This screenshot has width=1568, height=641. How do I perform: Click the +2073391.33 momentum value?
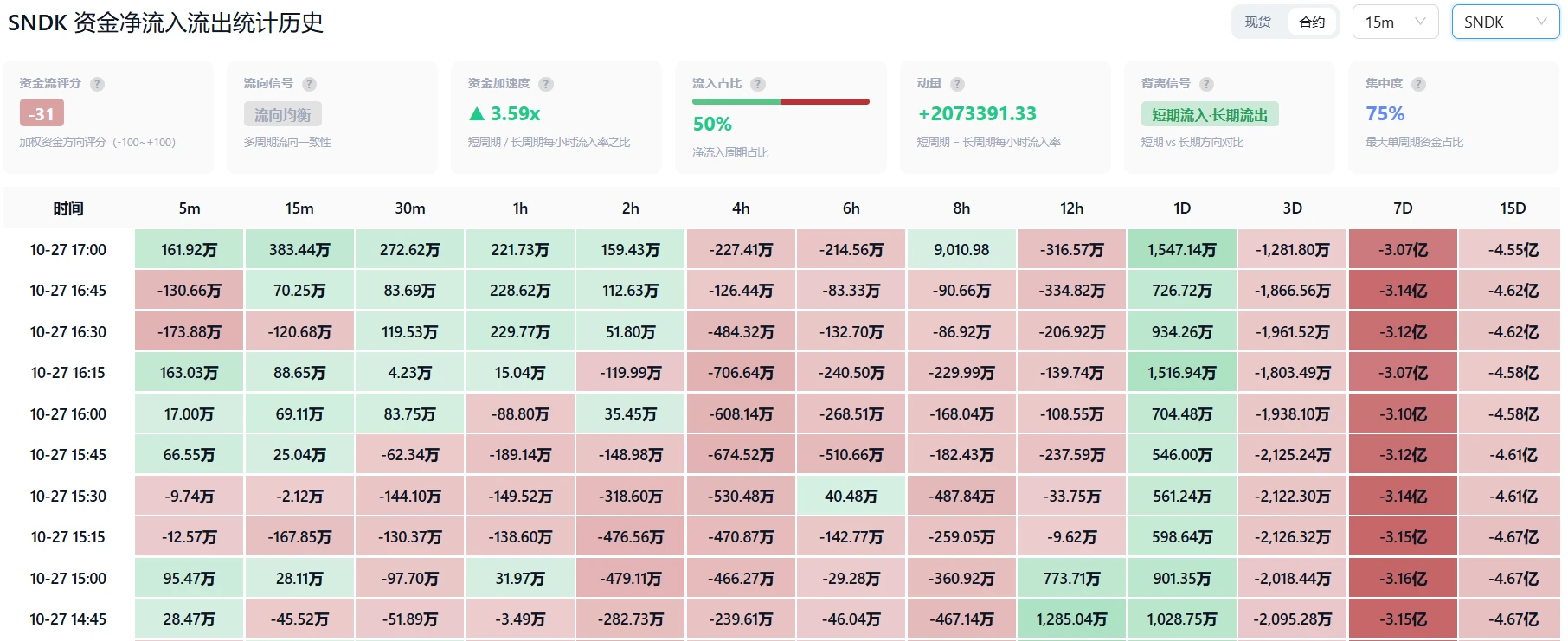(x=977, y=114)
